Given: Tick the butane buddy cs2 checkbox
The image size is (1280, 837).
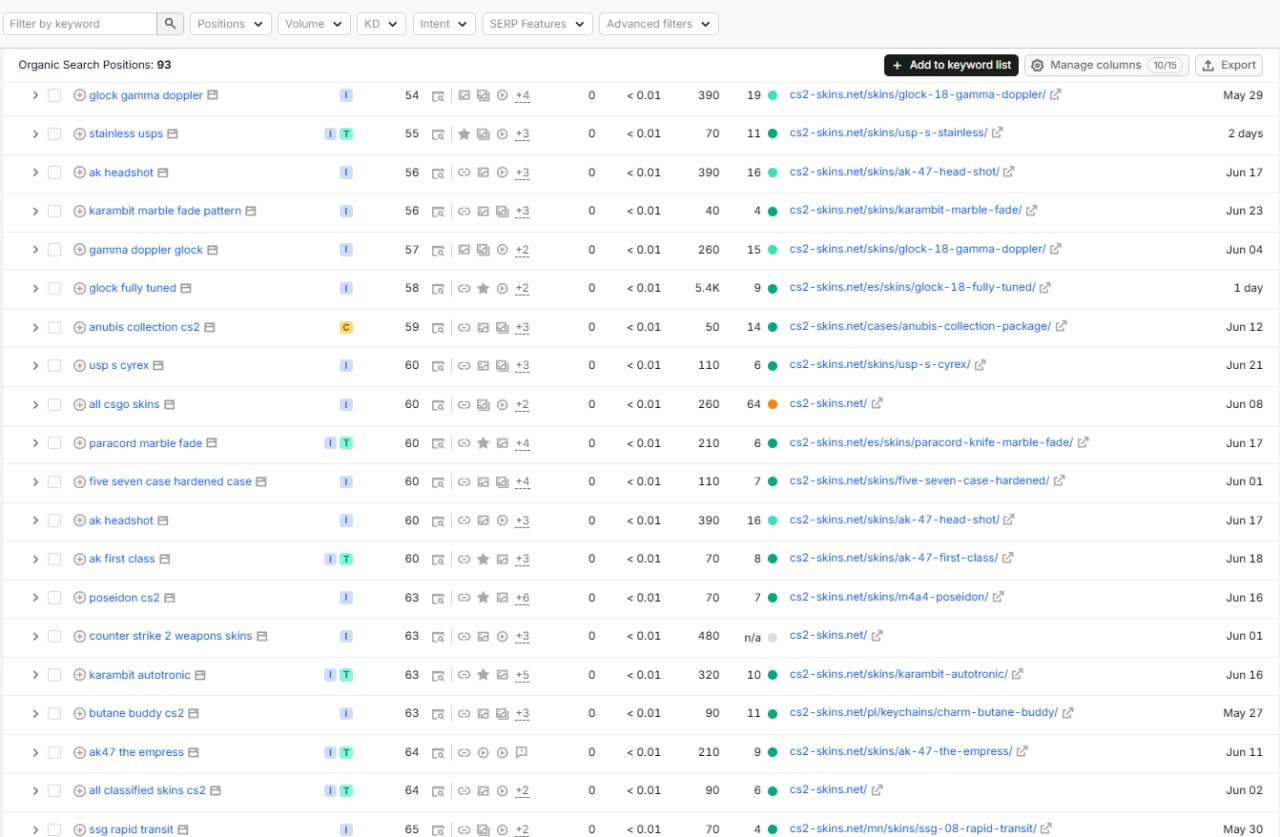Looking at the screenshot, I should pyautogui.click(x=55, y=714).
